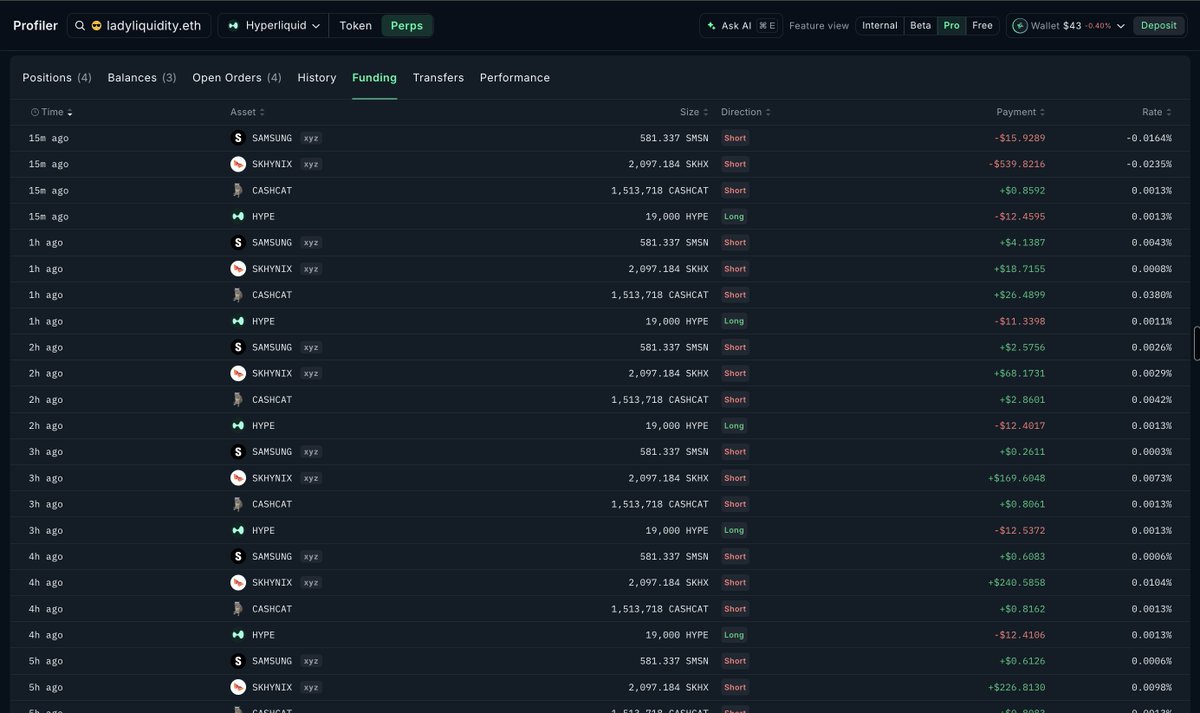Click the SAMSUNG icon in the 3h ago row

pyautogui.click(x=238, y=452)
